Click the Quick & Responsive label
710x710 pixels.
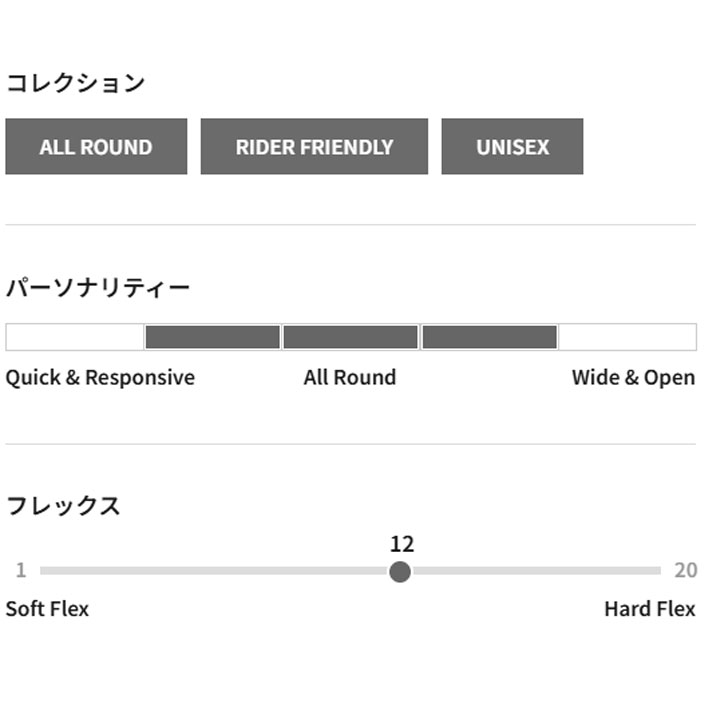pyautogui.click(x=100, y=378)
